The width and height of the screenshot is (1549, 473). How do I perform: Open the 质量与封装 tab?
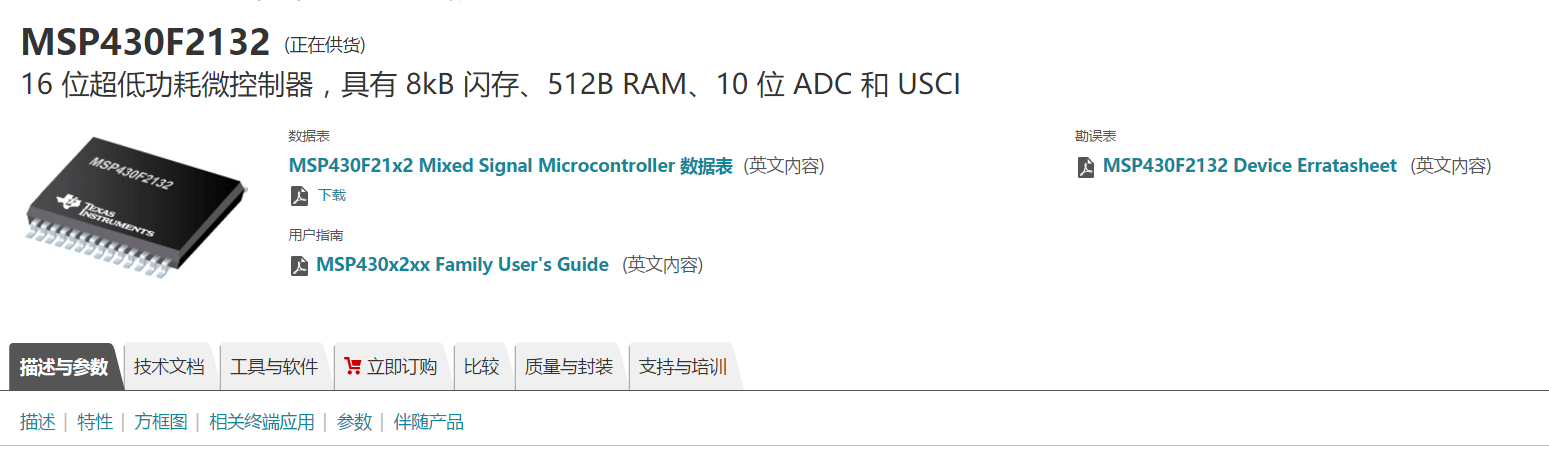click(x=569, y=367)
